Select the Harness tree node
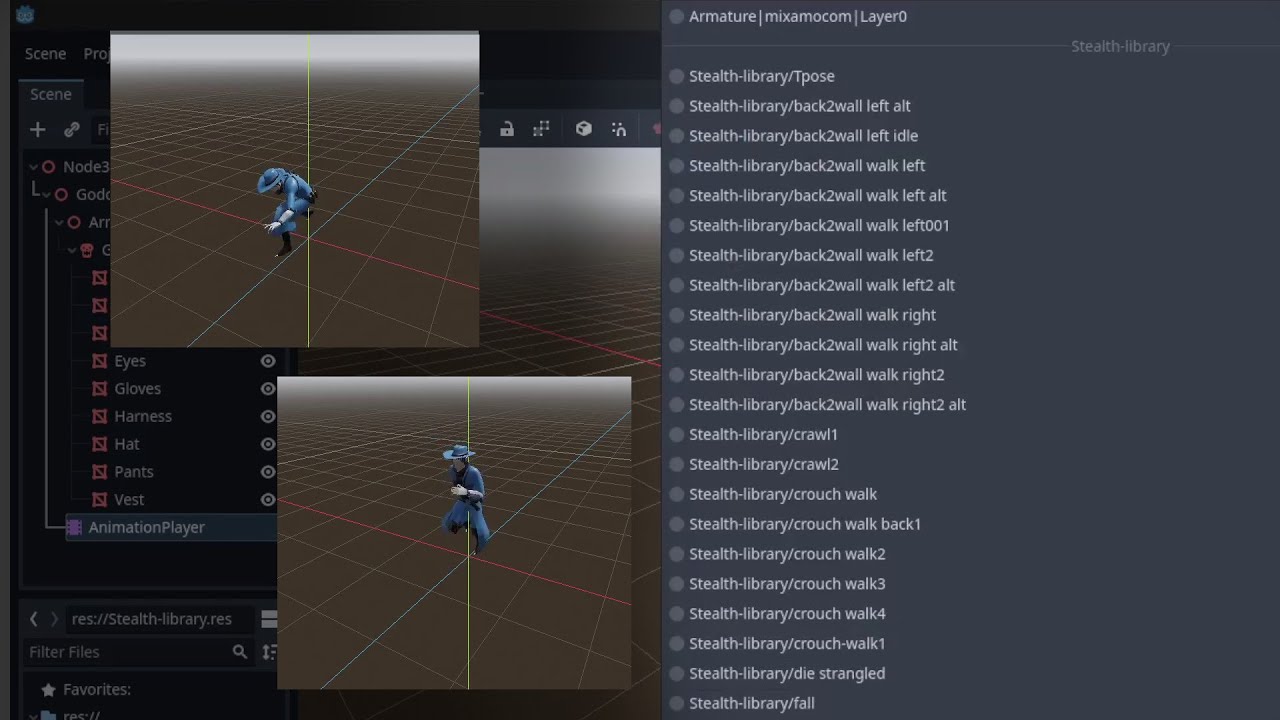 (143, 416)
